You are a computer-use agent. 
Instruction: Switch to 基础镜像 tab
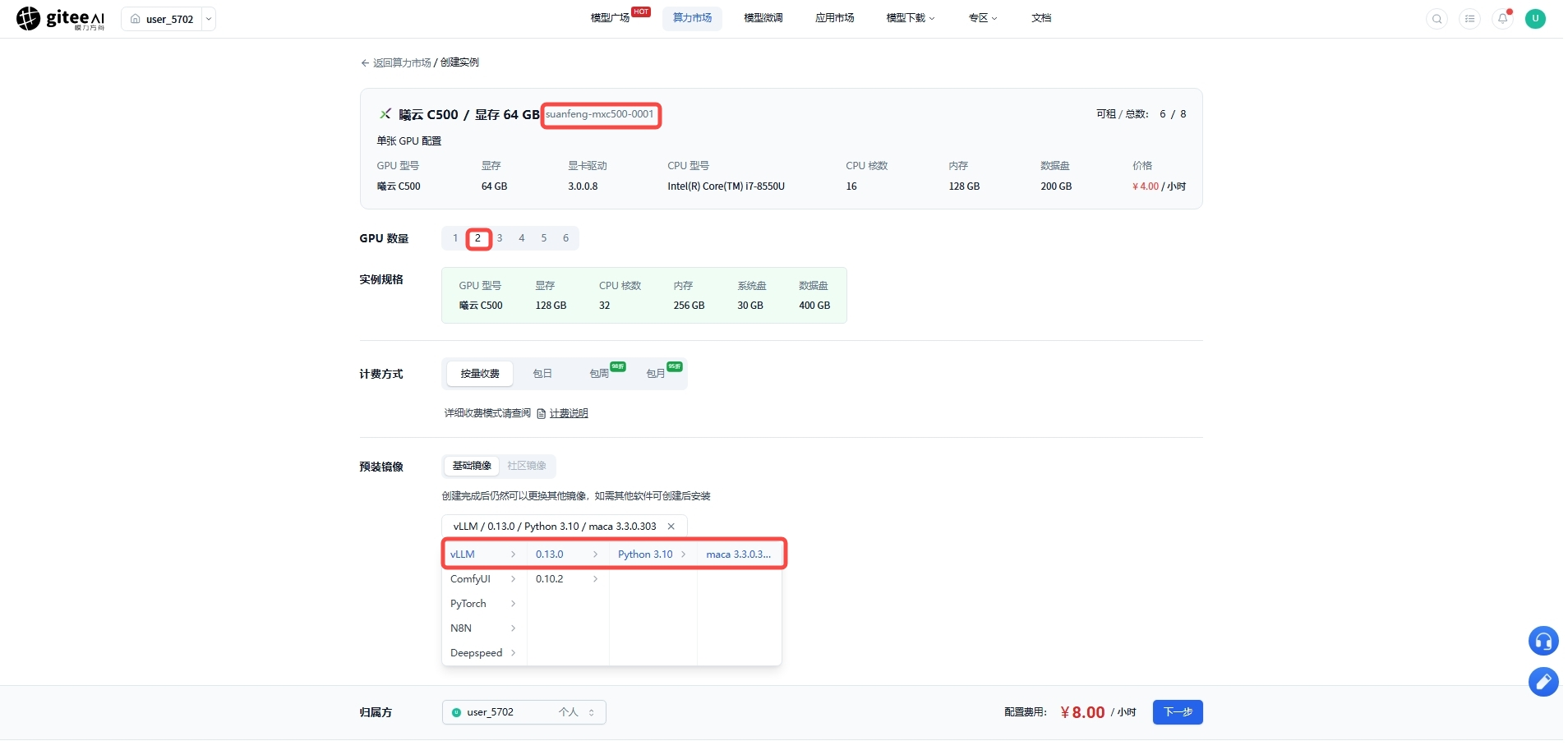click(x=472, y=466)
